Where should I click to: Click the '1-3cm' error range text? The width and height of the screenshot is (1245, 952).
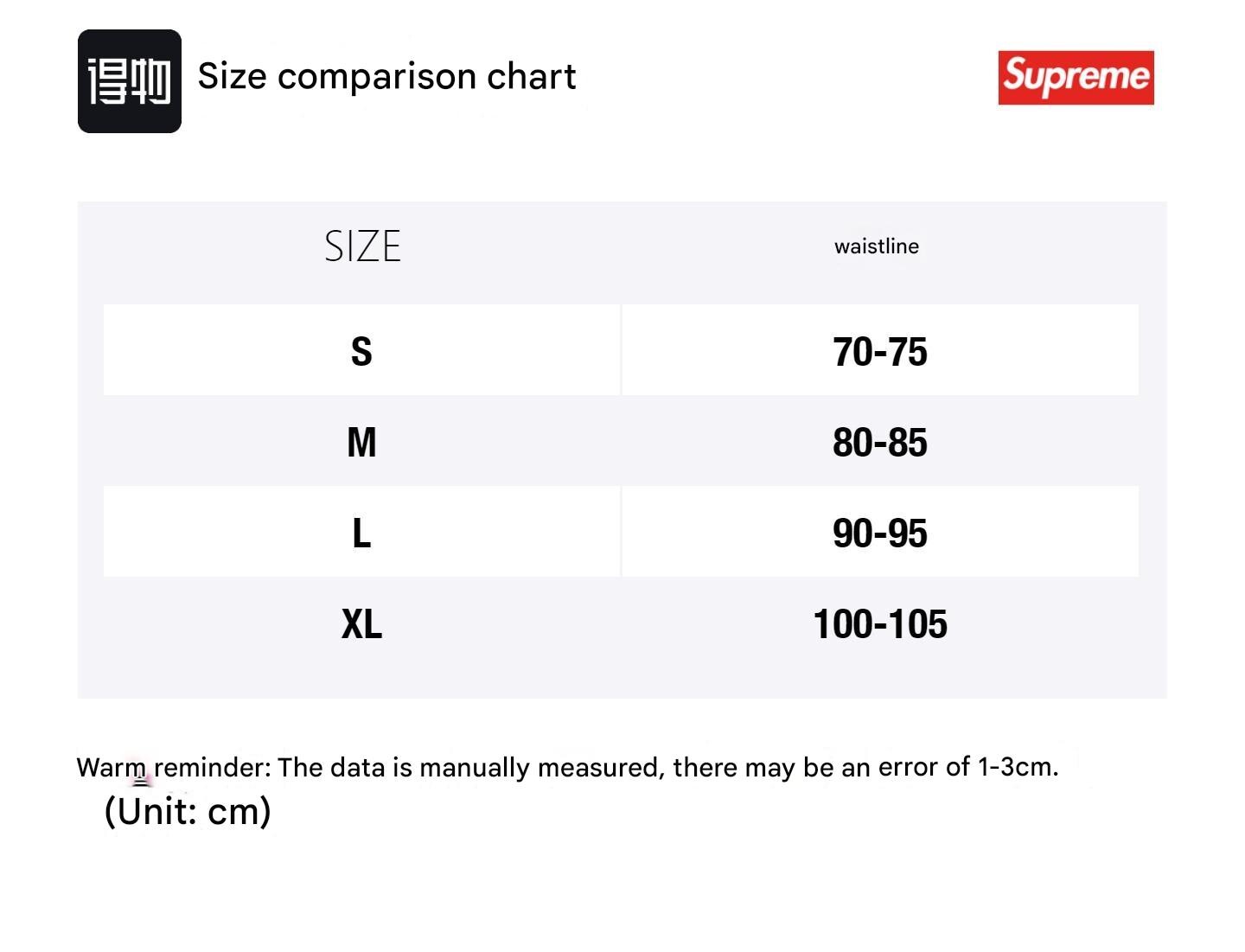1016,766
